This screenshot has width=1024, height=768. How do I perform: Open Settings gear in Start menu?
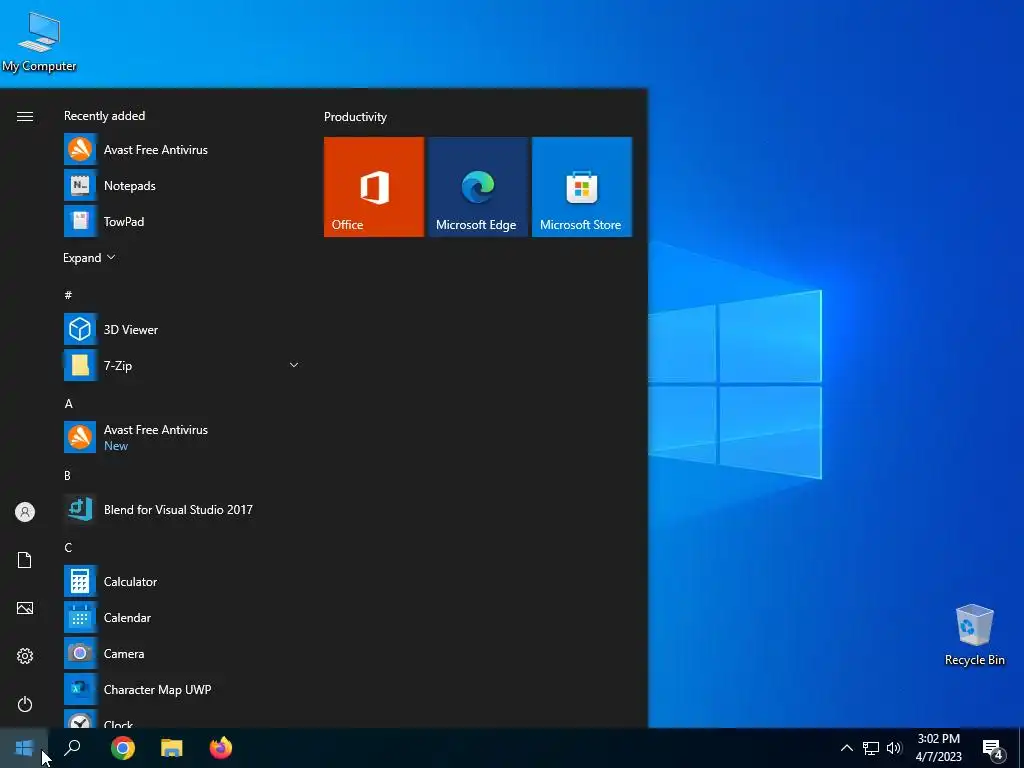25,656
